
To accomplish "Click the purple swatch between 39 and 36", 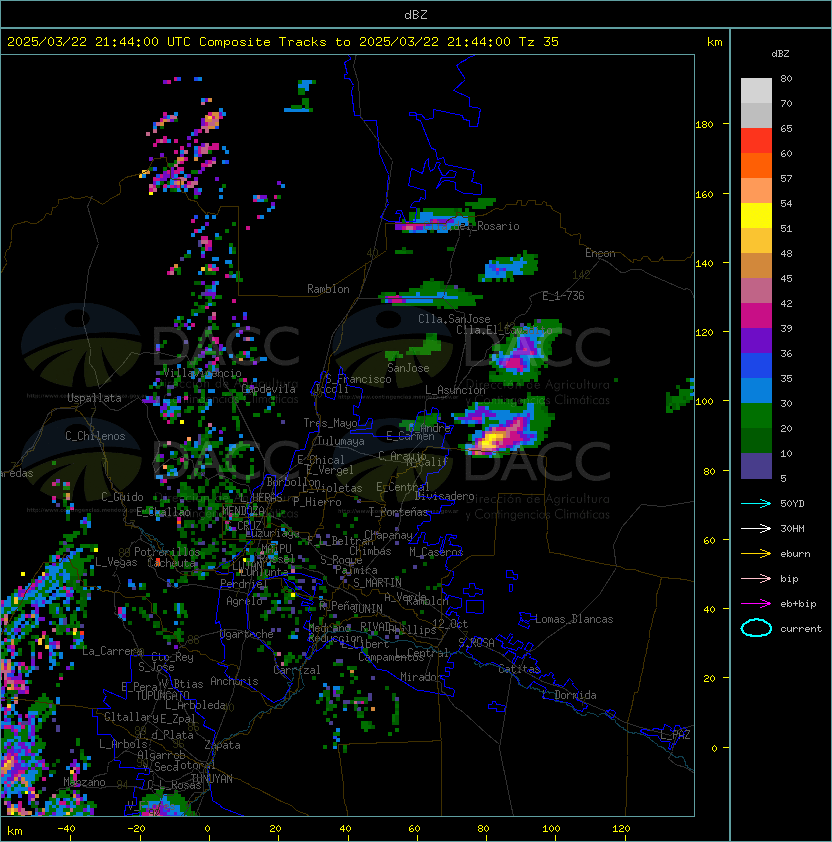I will pyautogui.click(x=756, y=340).
